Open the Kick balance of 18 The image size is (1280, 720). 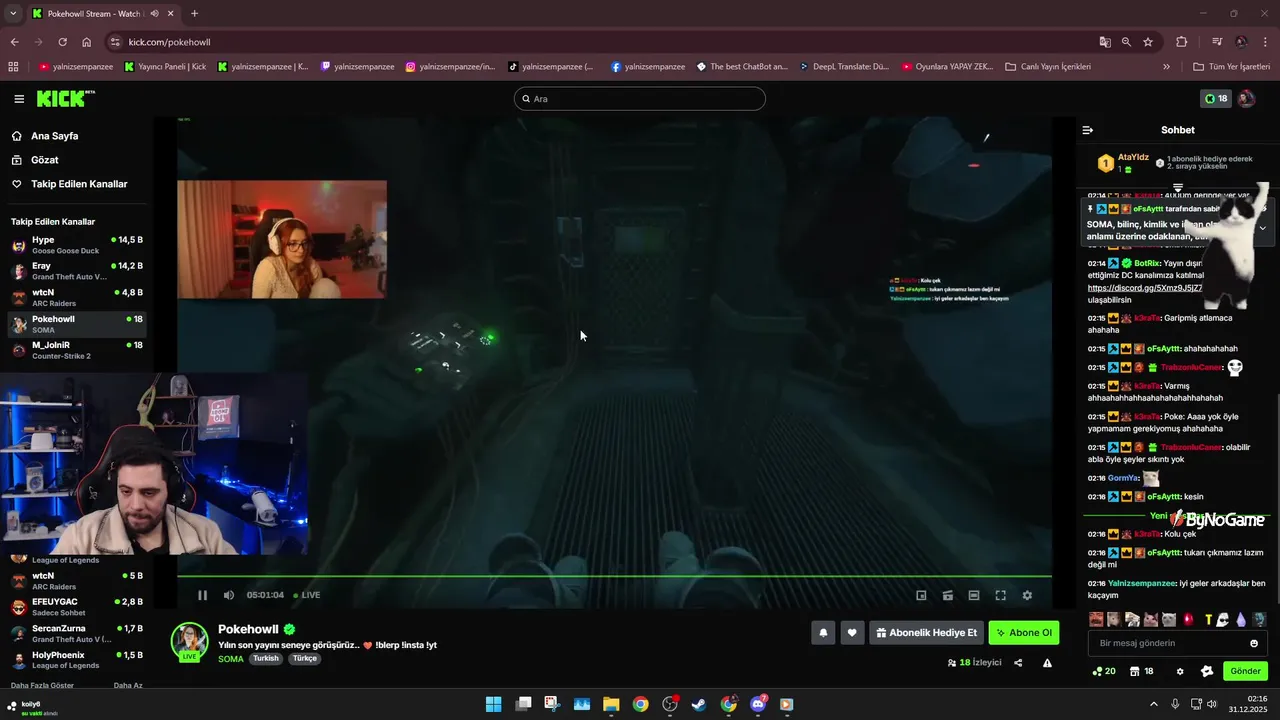pos(1215,99)
